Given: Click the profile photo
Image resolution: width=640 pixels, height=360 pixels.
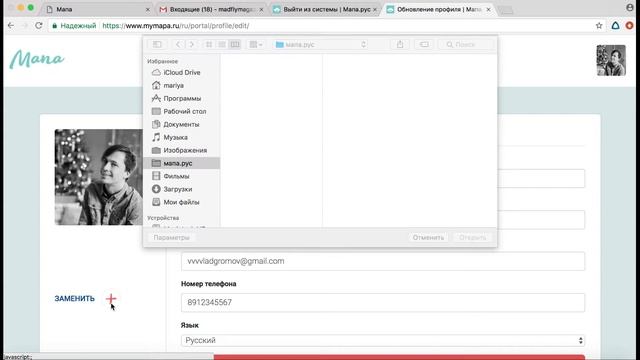Looking at the screenshot, I should (99, 177).
